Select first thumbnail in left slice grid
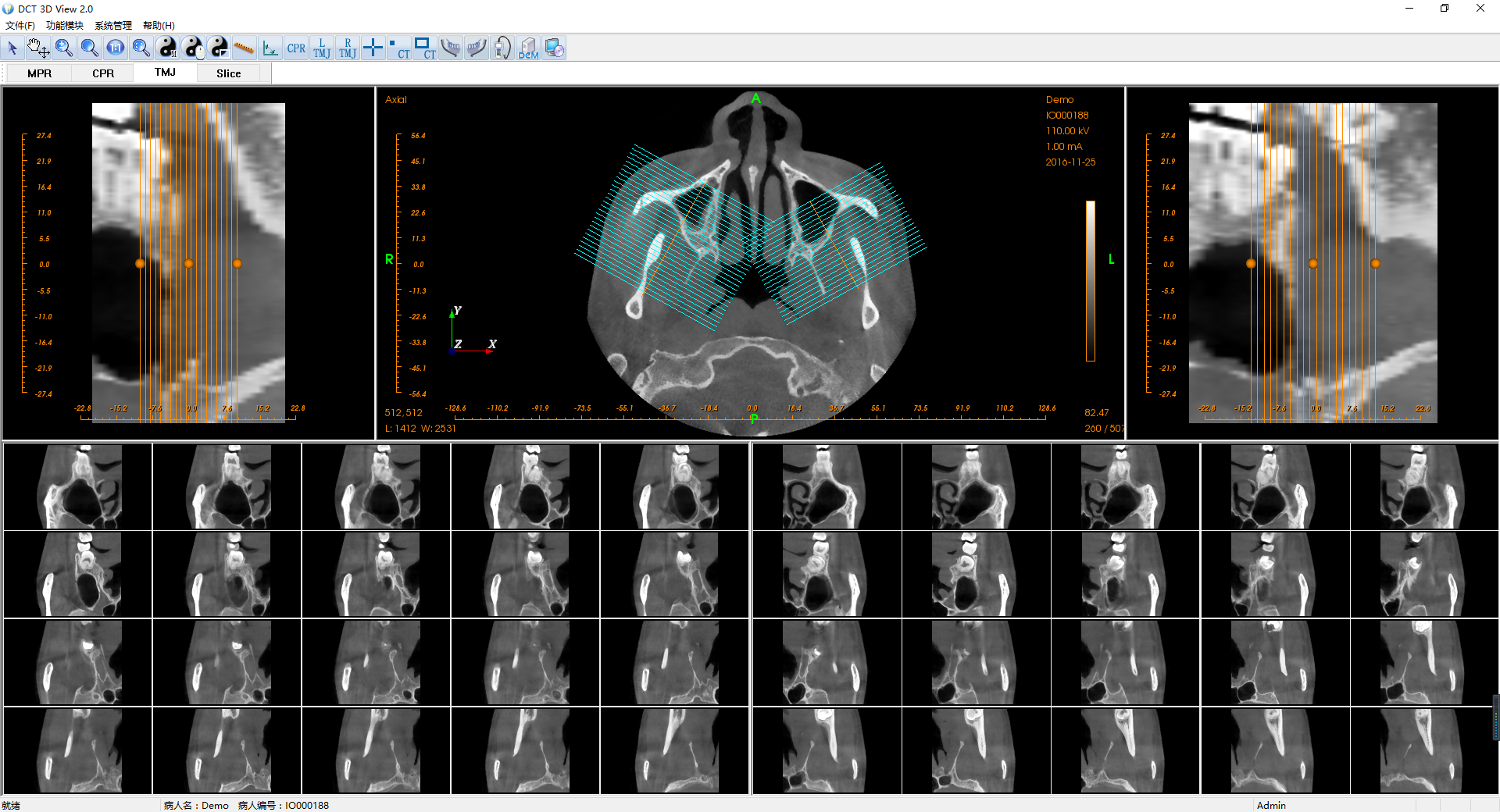1500x812 pixels. coord(77,486)
